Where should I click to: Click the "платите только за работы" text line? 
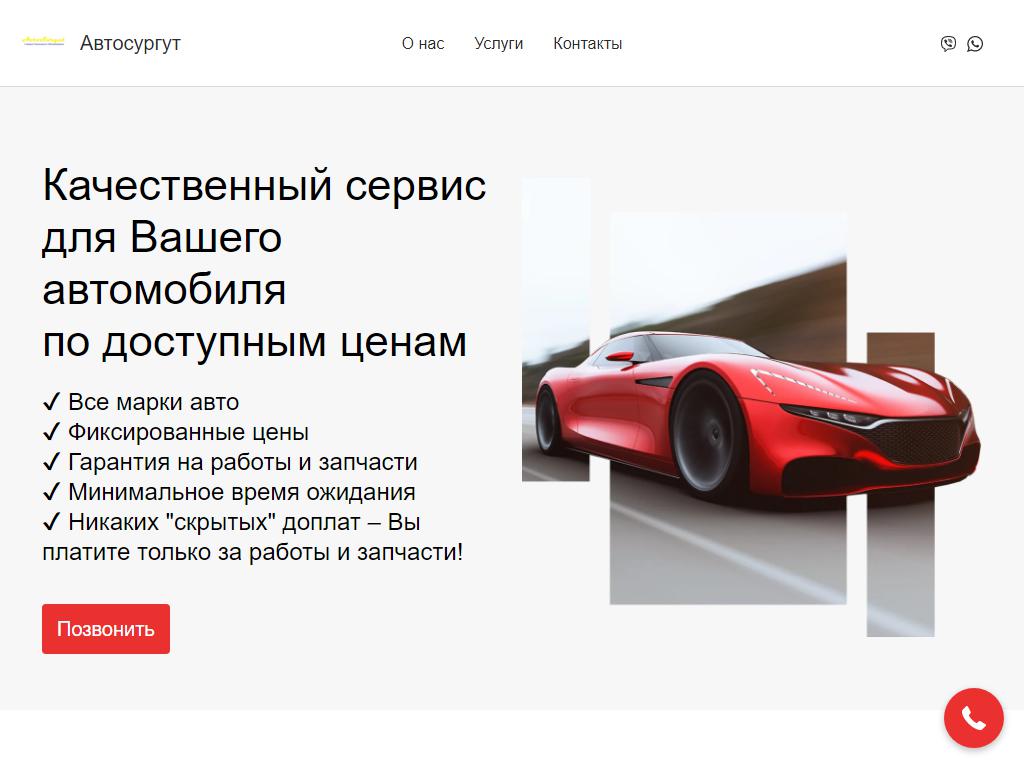[253, 552]
